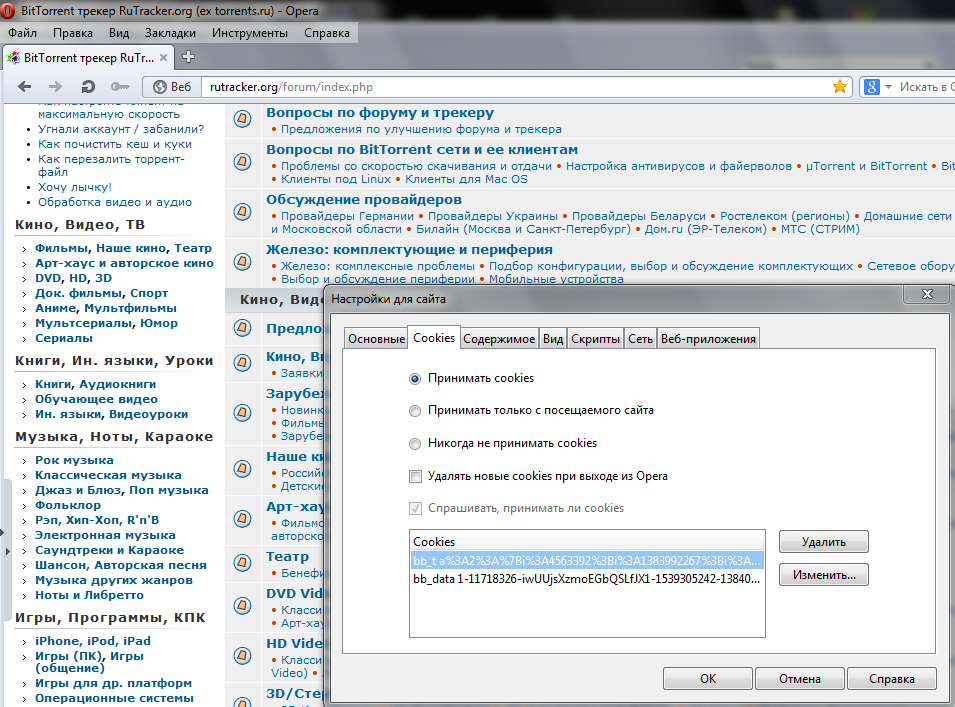Click the Удалить button
Screen dimensions: 955x707
[823, 542]
